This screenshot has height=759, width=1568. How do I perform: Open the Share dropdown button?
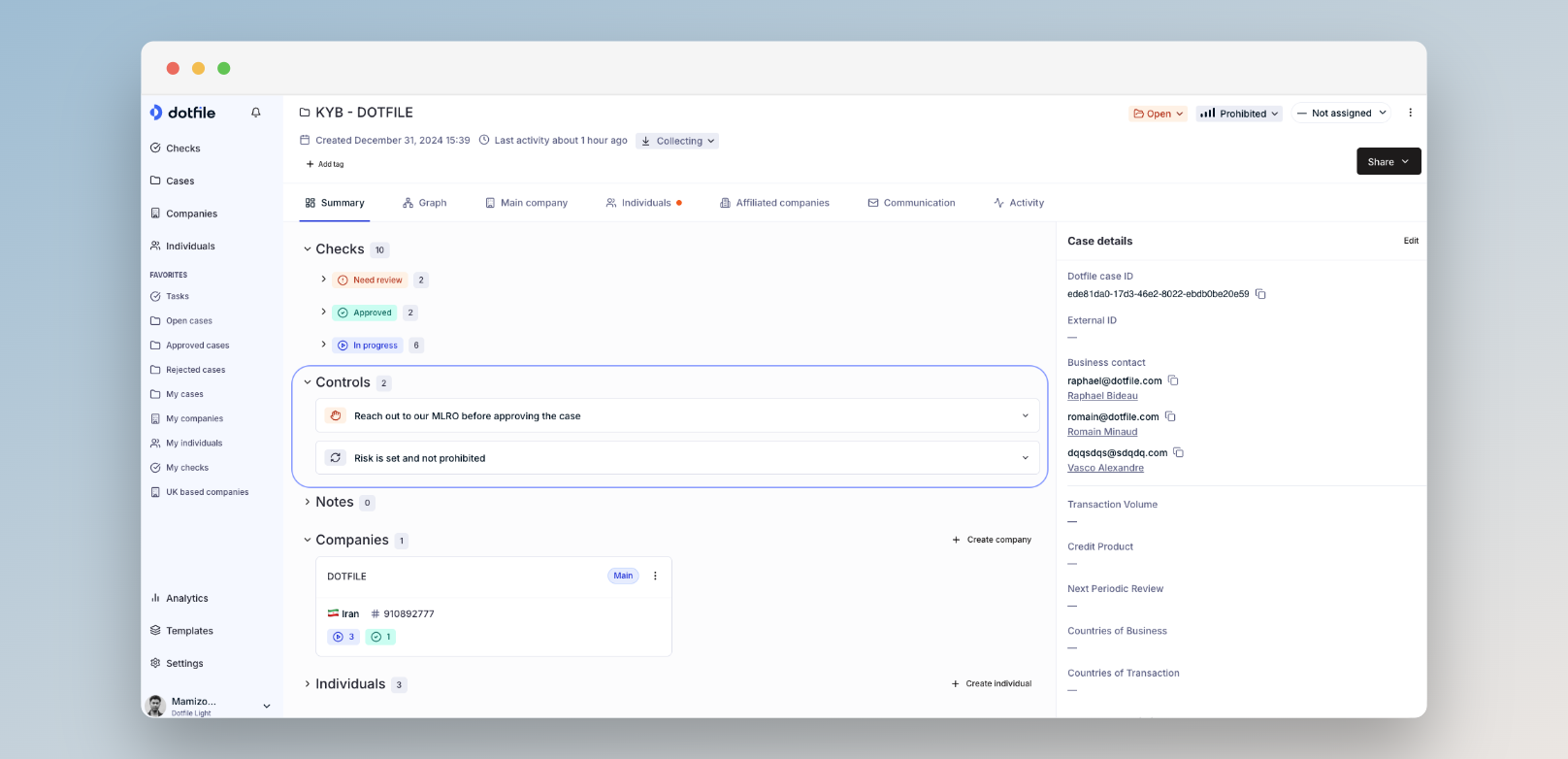pyautogui.click(x=1388, y=161)
